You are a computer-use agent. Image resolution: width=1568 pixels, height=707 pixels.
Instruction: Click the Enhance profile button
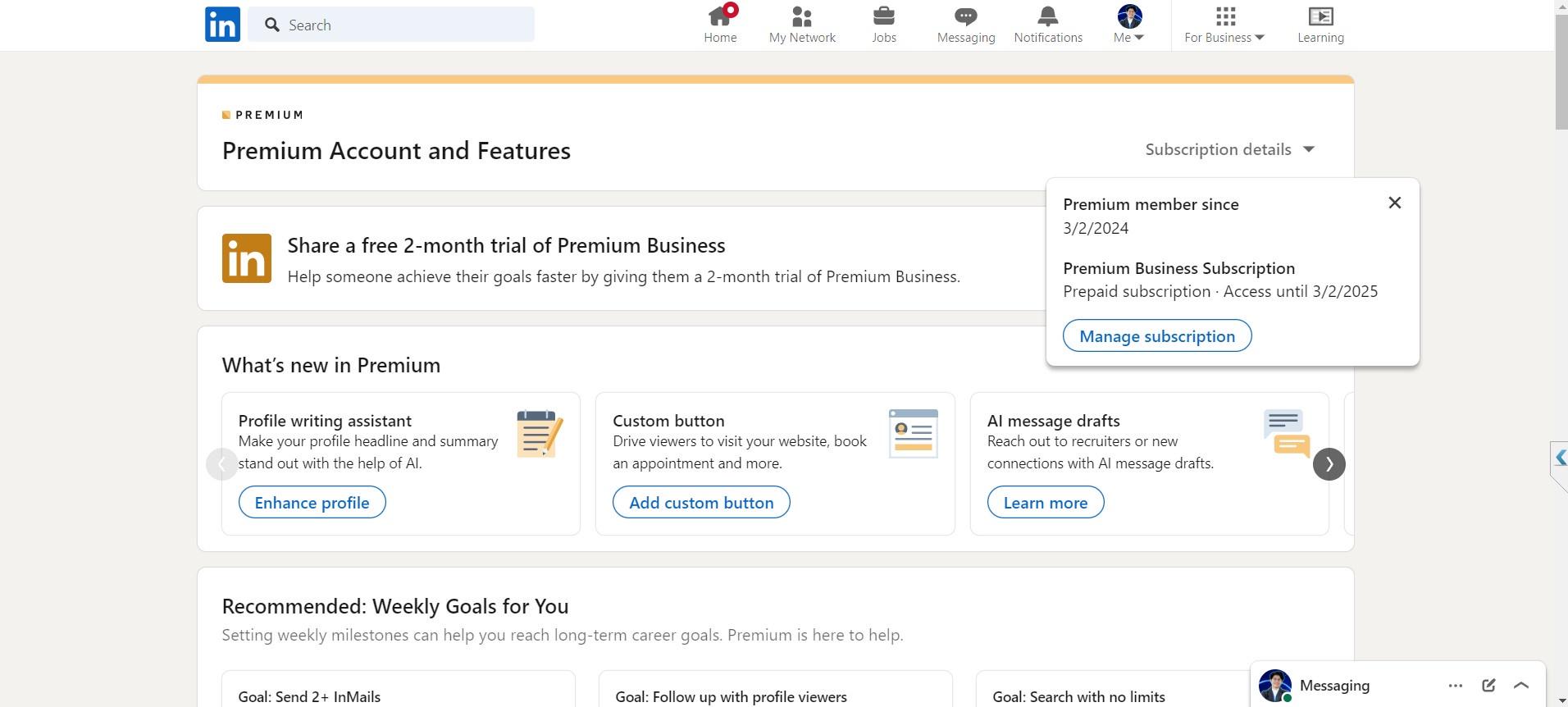pyautogui.click(x=312, y=503)
